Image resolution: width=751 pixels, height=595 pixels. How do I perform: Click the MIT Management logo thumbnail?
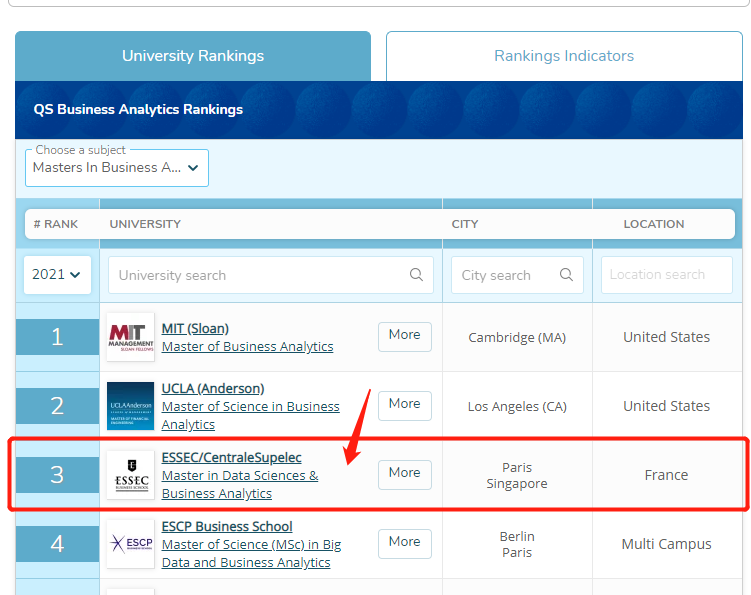130,337
